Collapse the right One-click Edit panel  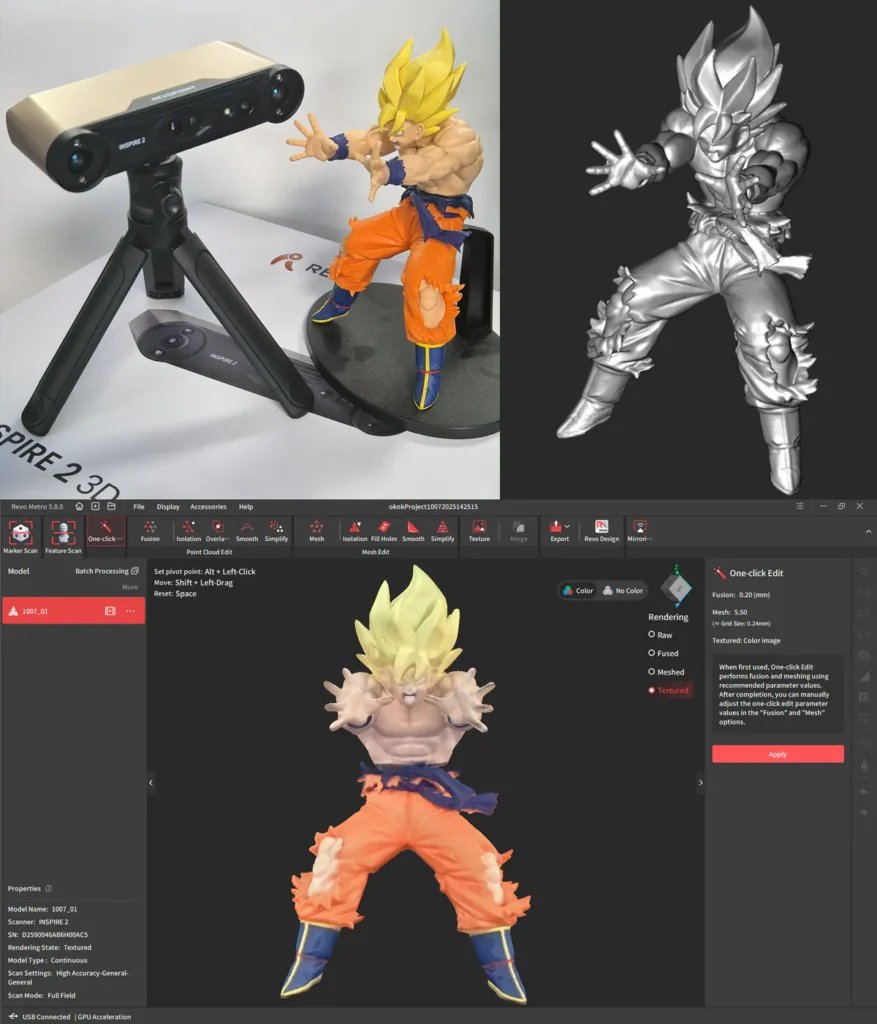[701, 782]
